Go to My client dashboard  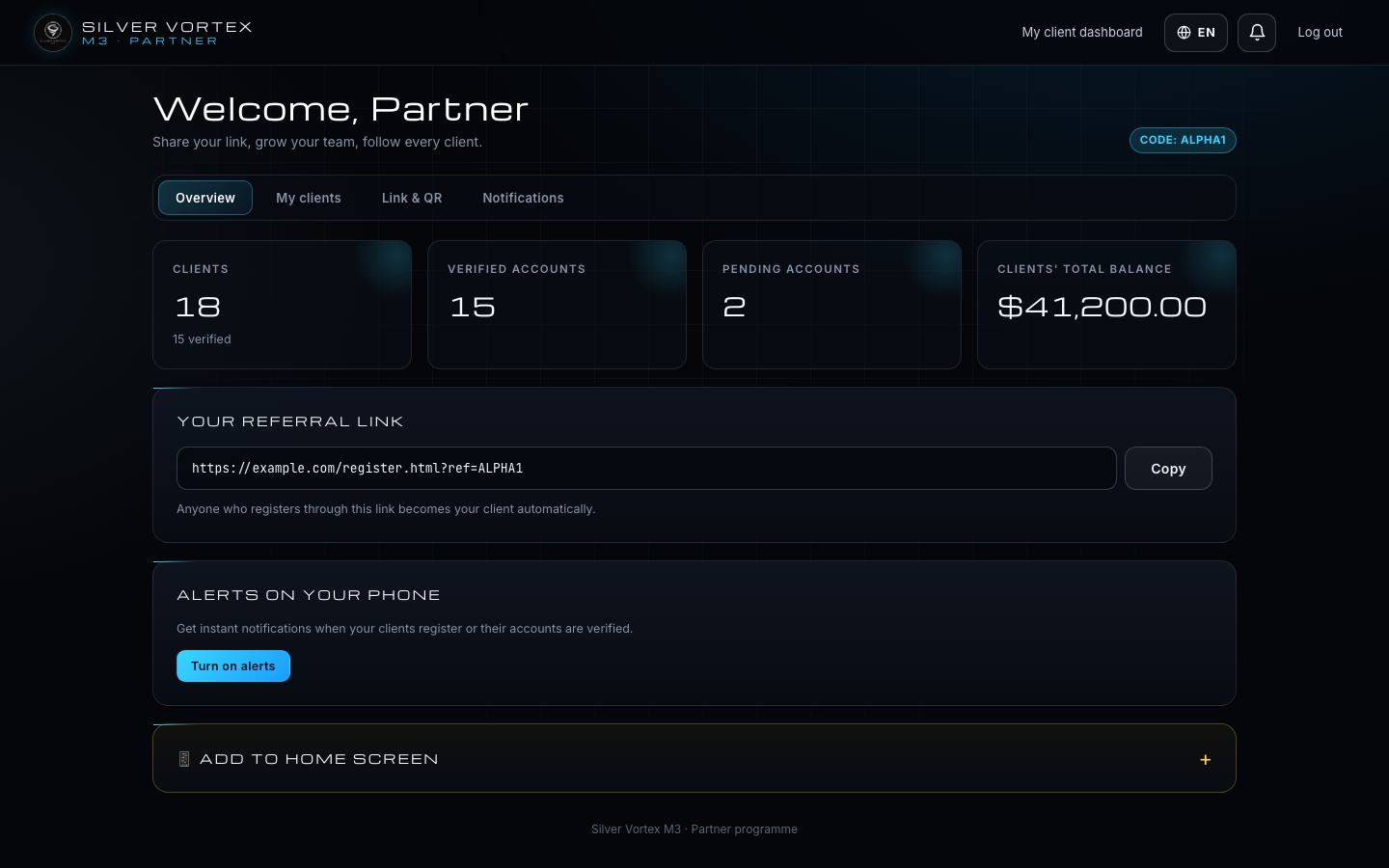click(x=1082, y=32)
